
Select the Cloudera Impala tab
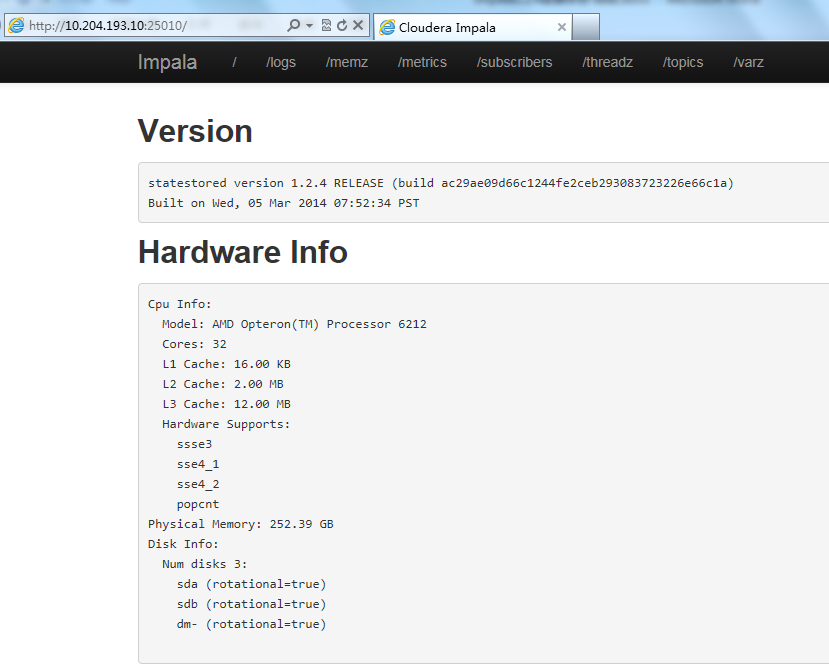[472, 27]
